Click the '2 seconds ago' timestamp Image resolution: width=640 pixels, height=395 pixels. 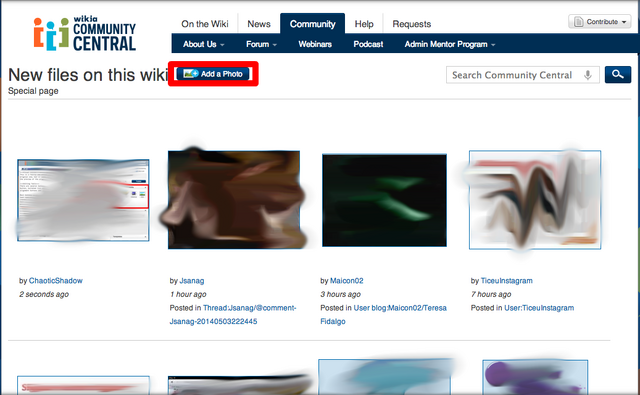coord(44,294)
